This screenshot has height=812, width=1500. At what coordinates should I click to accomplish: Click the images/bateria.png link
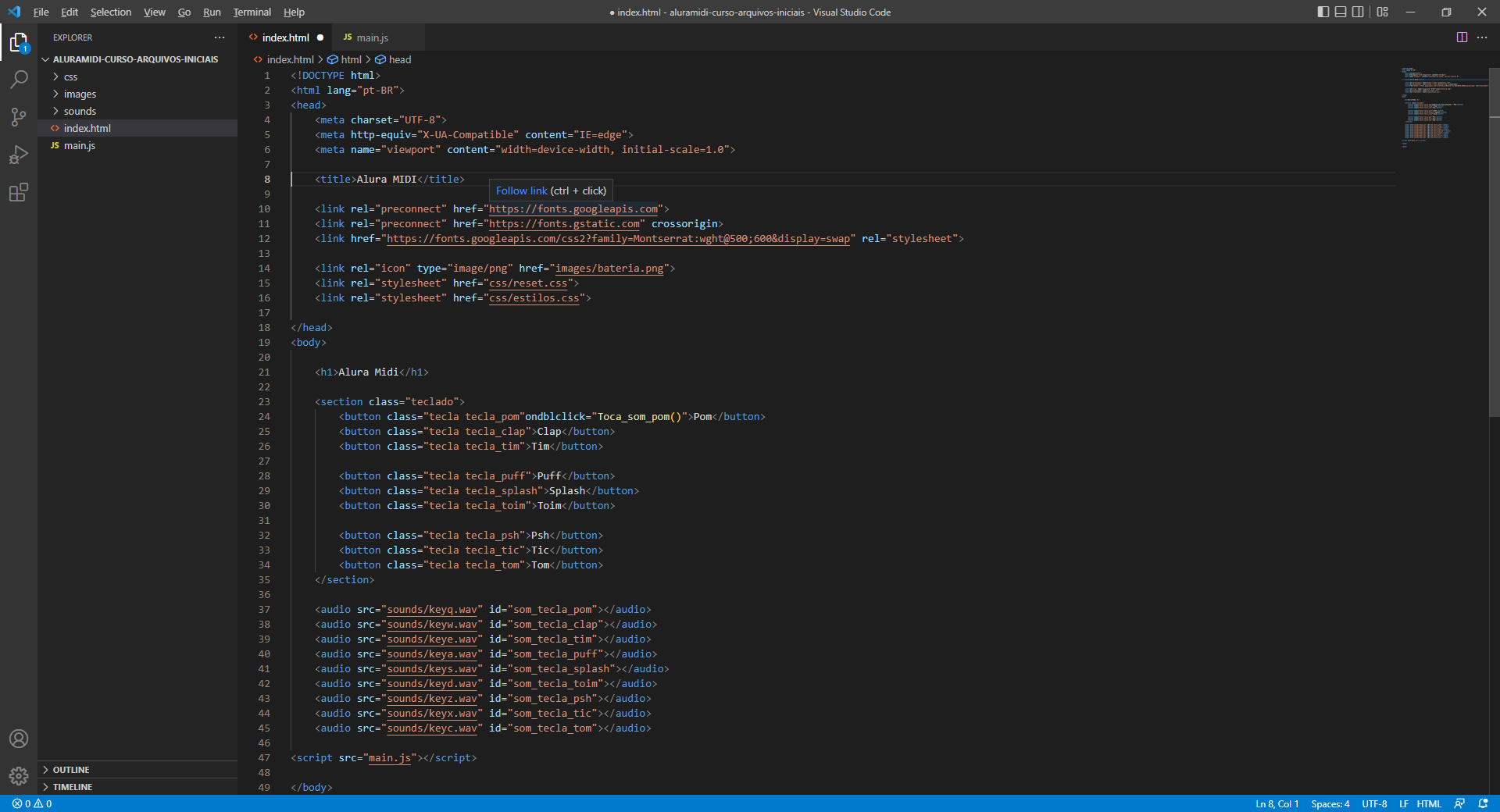[x=609, y=268]
